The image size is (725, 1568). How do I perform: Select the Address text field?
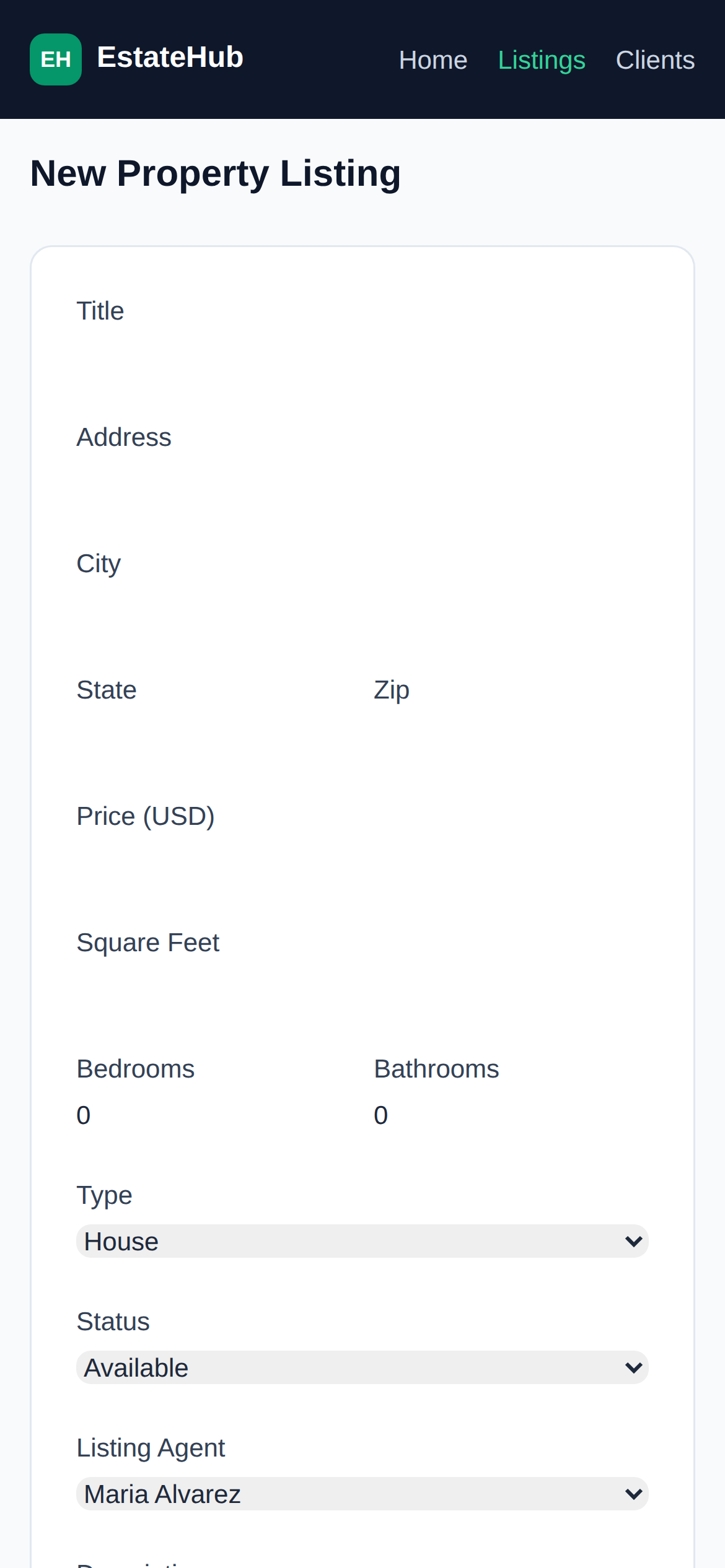point(362,483)
